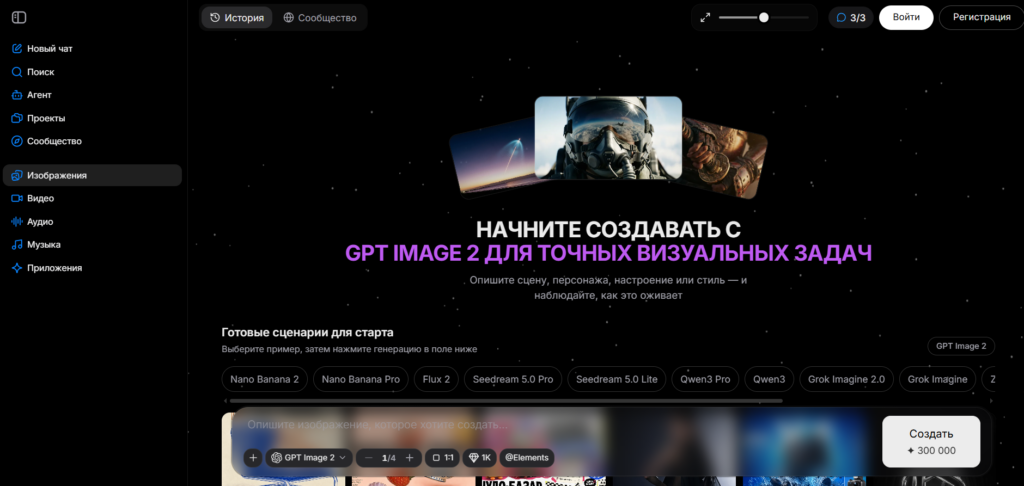The height and width of the screenshot is (486, 1024).
Task: Click the Войти button
Action: click(906, 18)
